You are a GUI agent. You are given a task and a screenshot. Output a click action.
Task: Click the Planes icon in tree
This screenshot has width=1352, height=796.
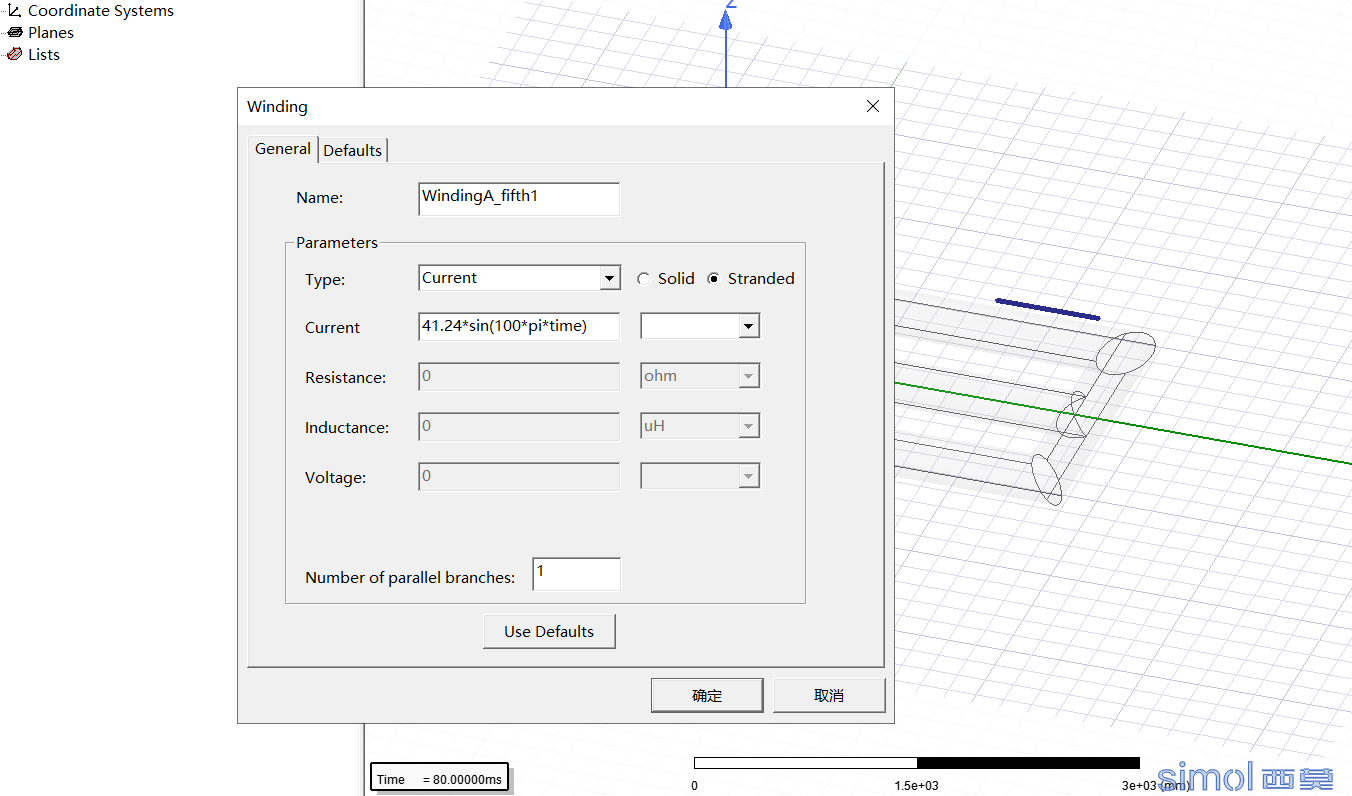point(14,33)
